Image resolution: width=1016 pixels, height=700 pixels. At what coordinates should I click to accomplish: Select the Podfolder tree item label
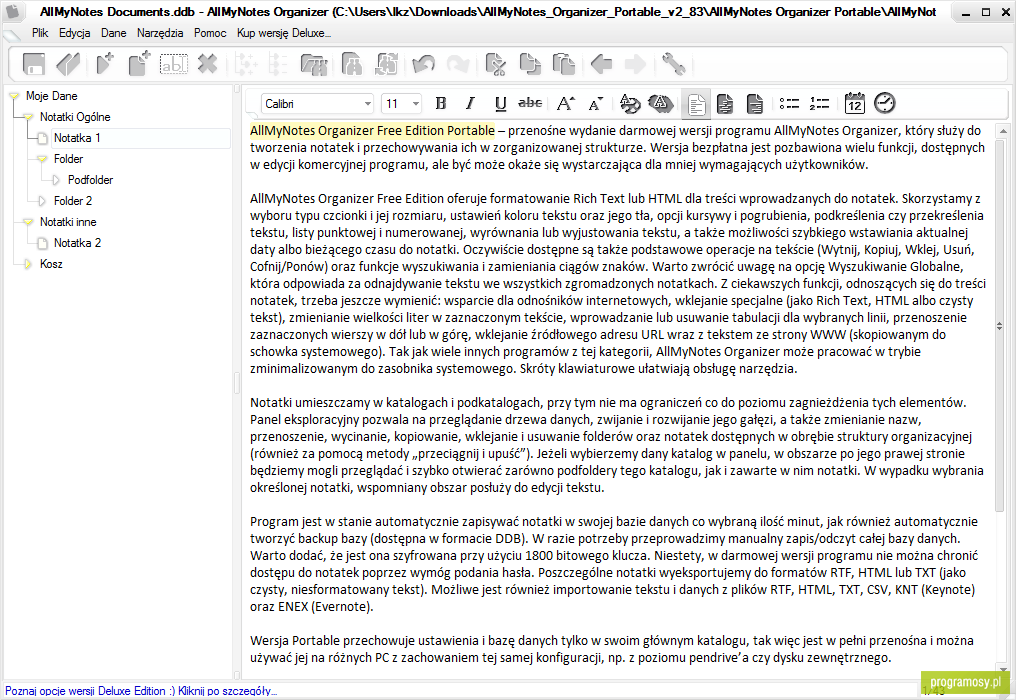[x=91, y=180]
